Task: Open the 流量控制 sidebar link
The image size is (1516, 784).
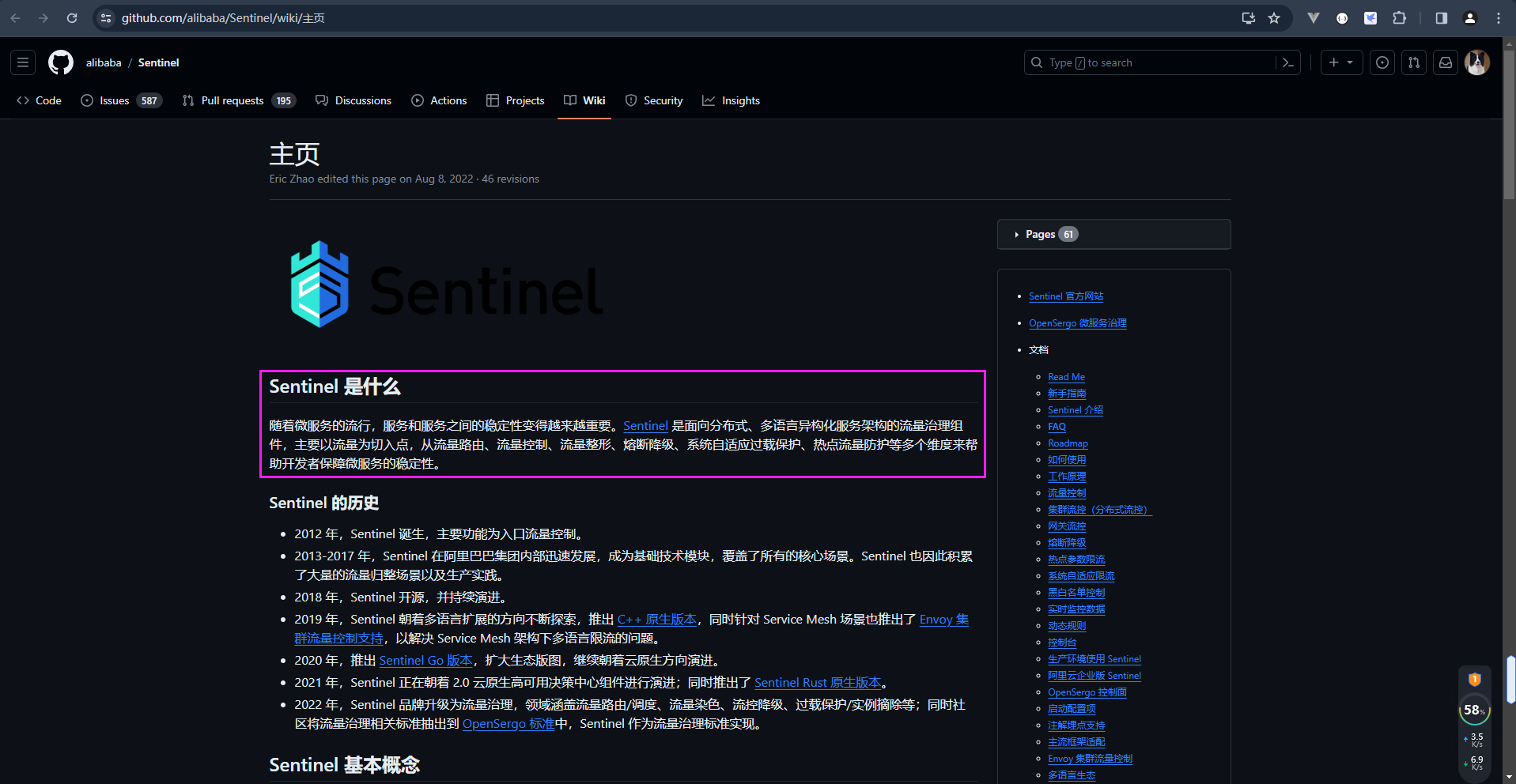Action: pos(1067,493)
